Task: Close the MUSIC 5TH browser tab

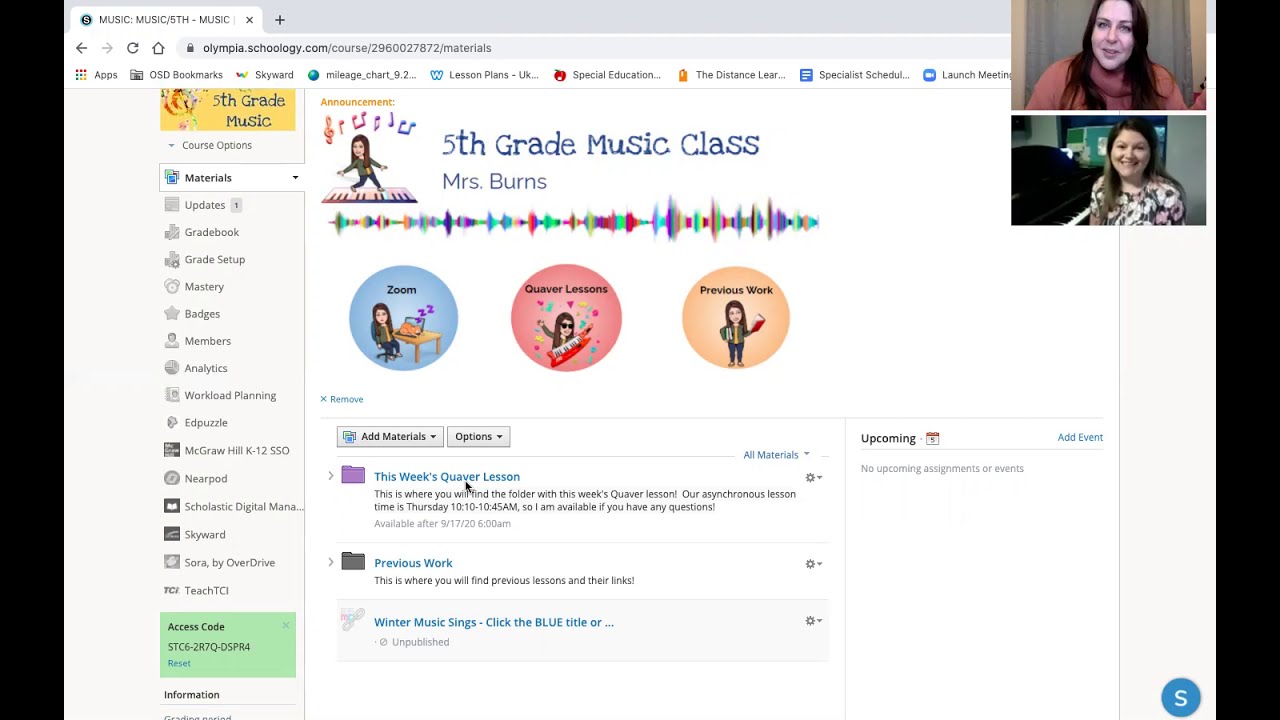Action: click(249, 20)
